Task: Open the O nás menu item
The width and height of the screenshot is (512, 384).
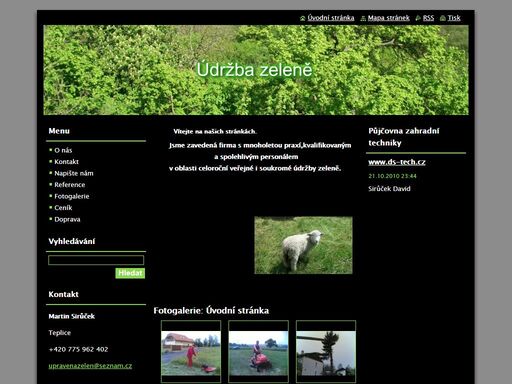Action: pos(63,150)
